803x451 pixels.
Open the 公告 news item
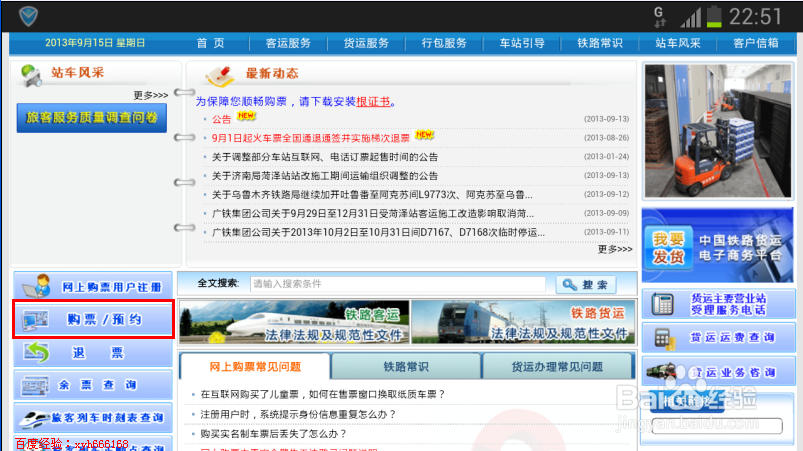tap(221, 119)
